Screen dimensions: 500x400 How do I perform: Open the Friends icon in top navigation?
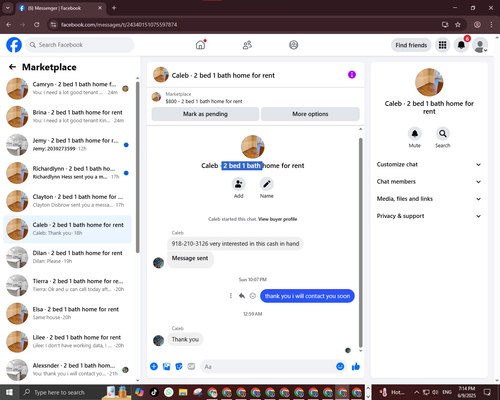click(247, 45)
